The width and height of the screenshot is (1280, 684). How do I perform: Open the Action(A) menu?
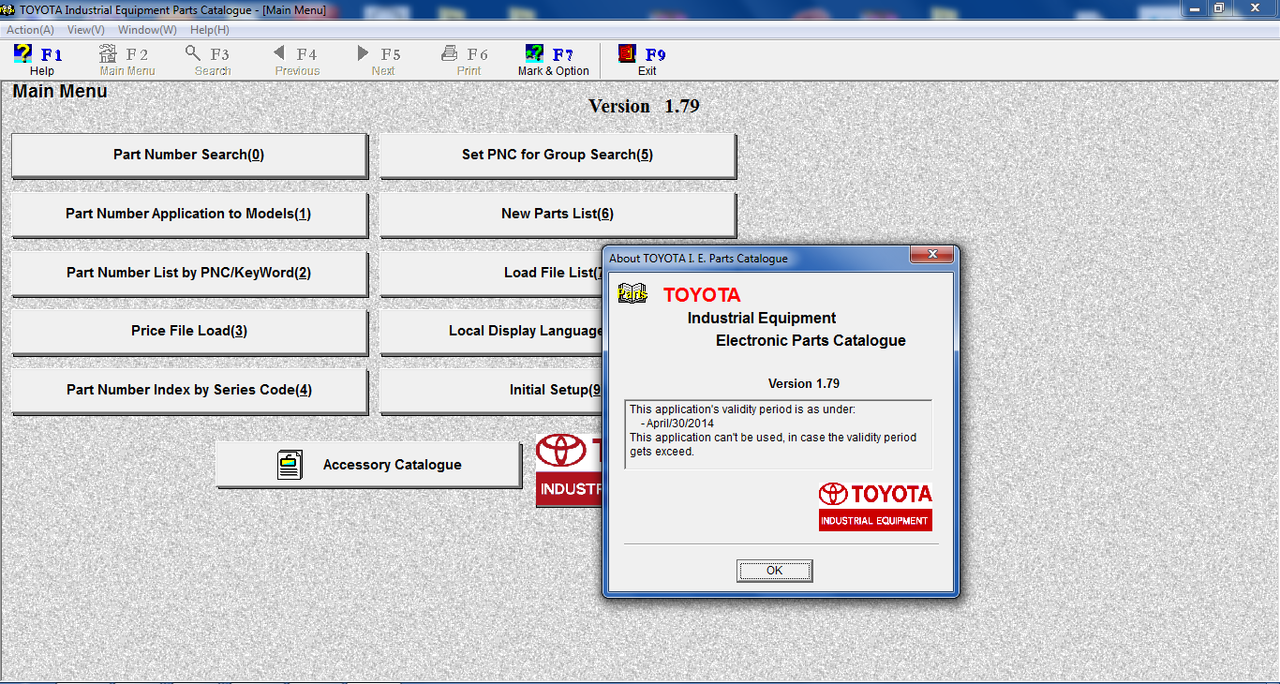tap(30, 30)
